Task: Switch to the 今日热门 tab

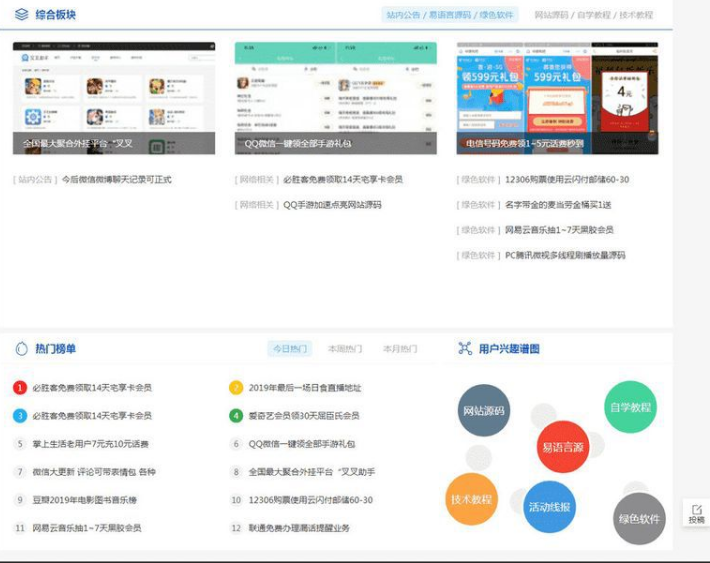Action: 290,349
